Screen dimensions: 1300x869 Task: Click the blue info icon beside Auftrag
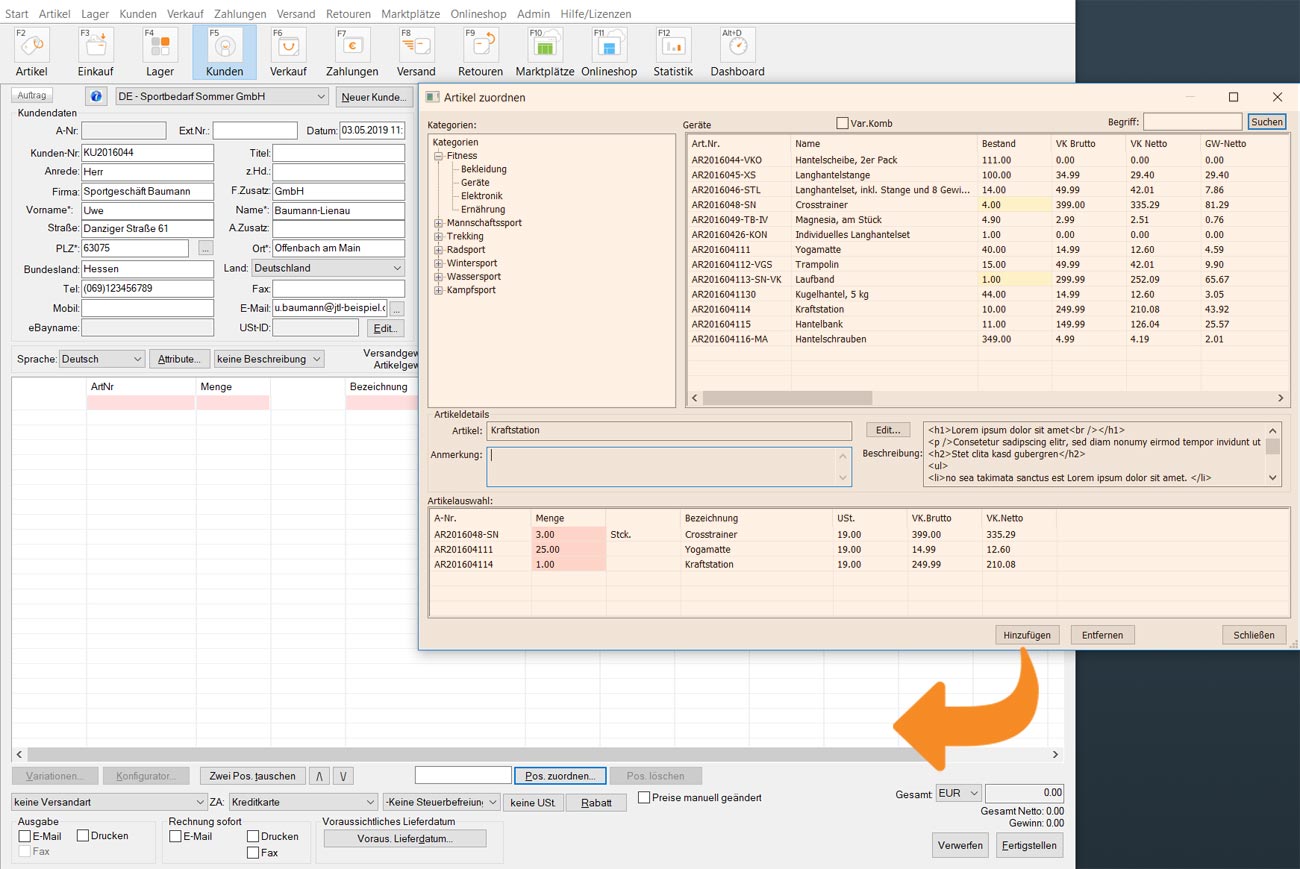[96, 96]
